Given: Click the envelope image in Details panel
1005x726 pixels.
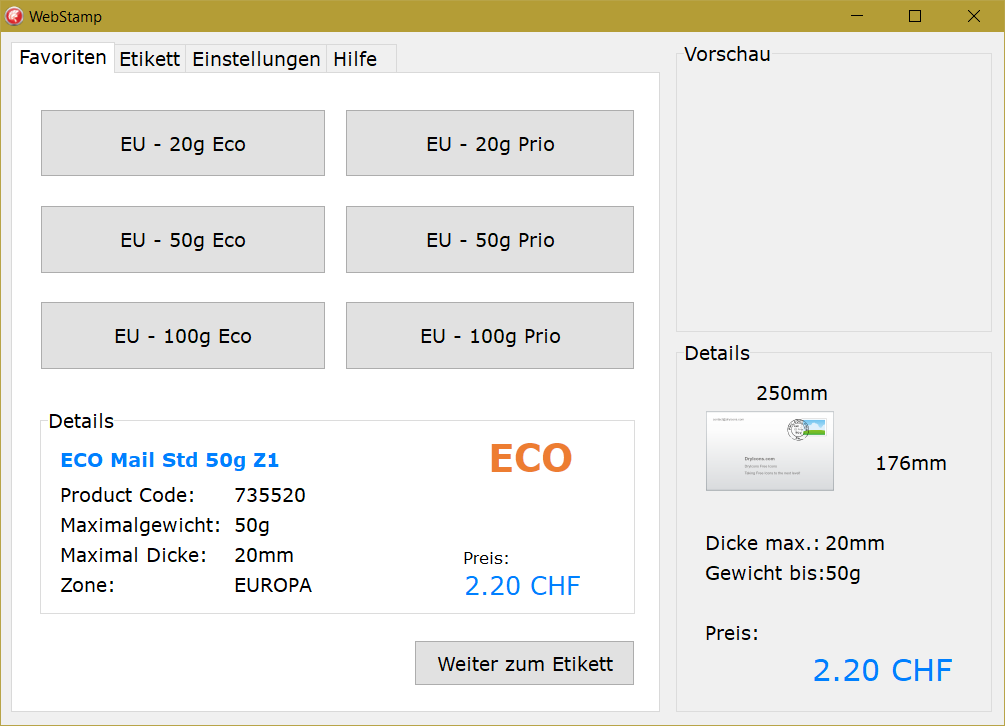Looking at the screenshot, I should [769, 451].
